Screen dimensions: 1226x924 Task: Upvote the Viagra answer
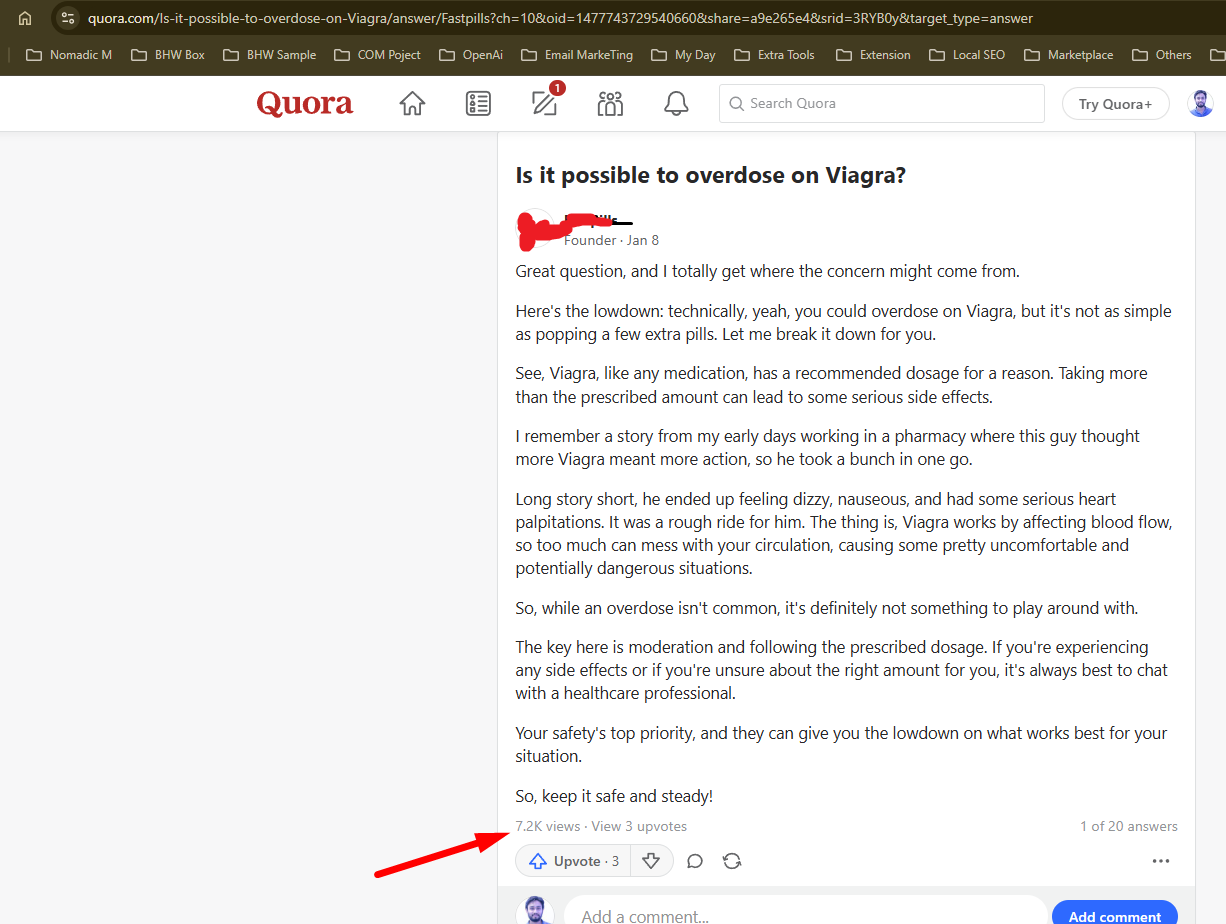pos(573,861)
